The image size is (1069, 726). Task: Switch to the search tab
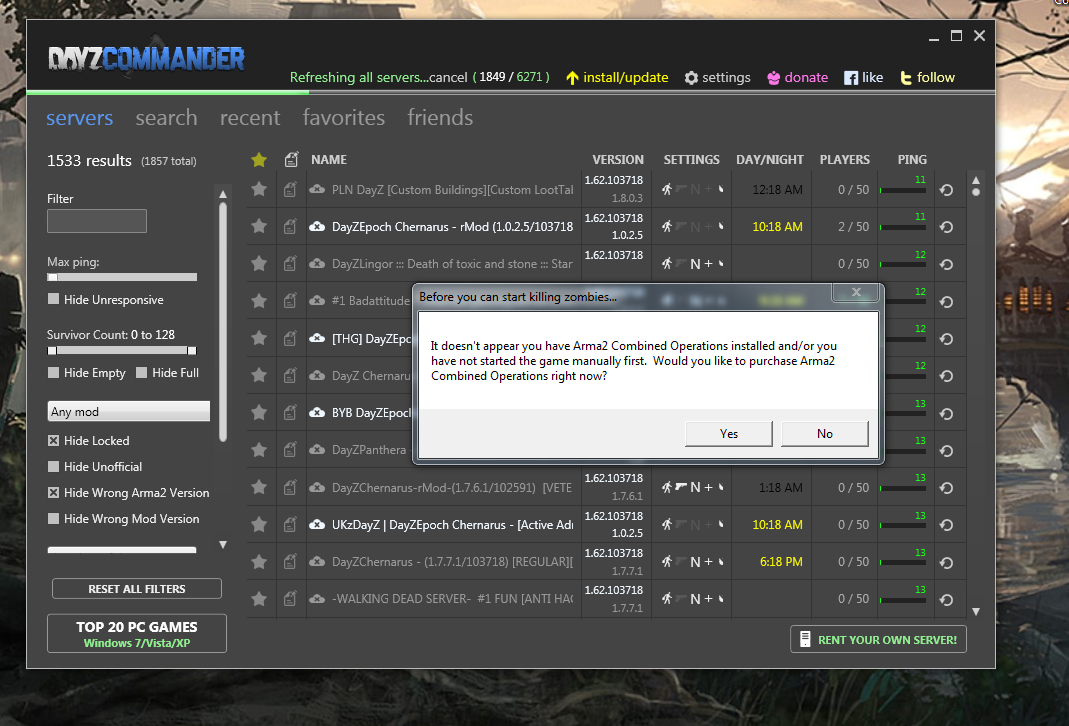tap(166, 117)
